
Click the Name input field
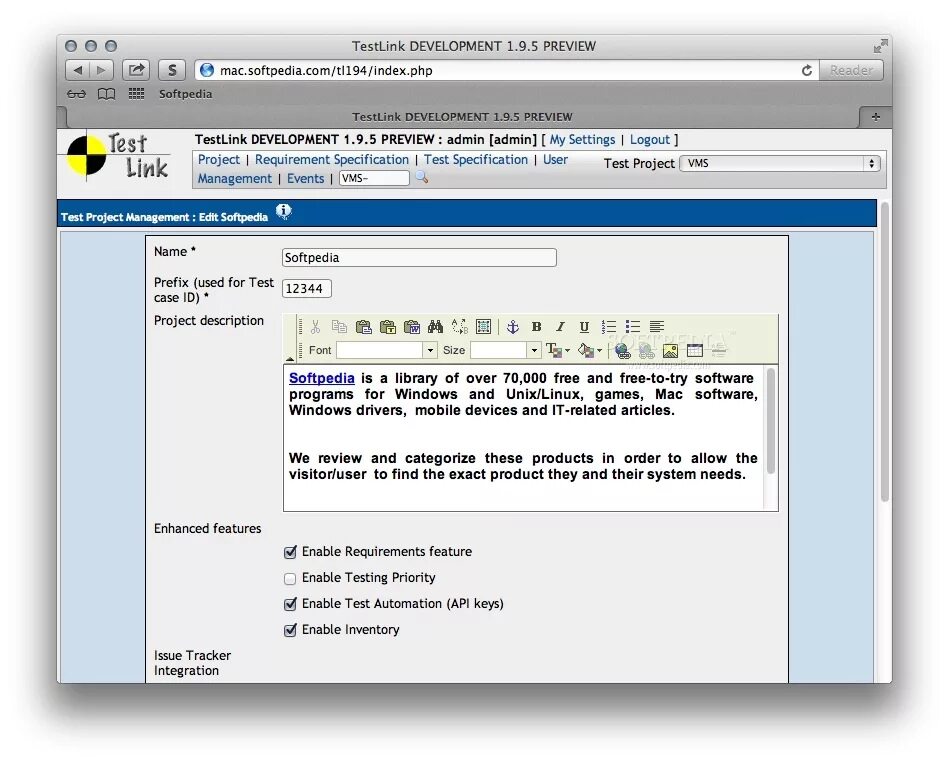point(419,257)
